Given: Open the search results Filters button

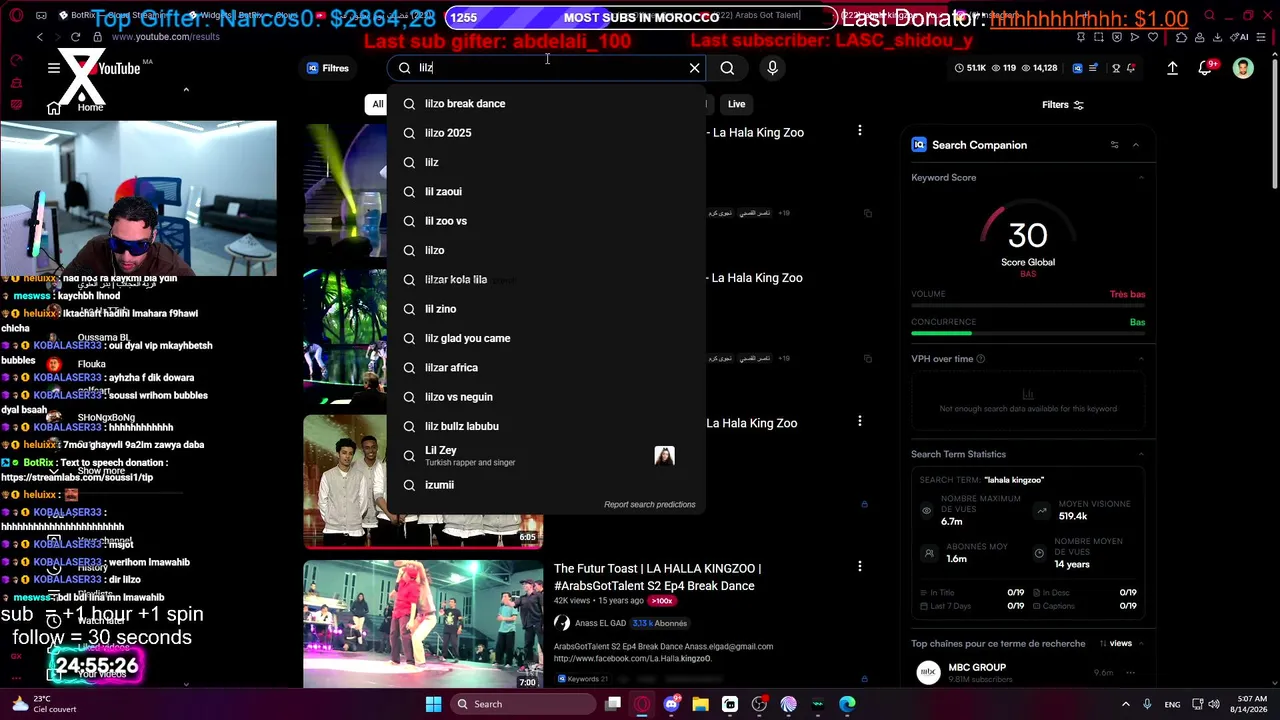Looking at the screenshot, I should 1063,105.
